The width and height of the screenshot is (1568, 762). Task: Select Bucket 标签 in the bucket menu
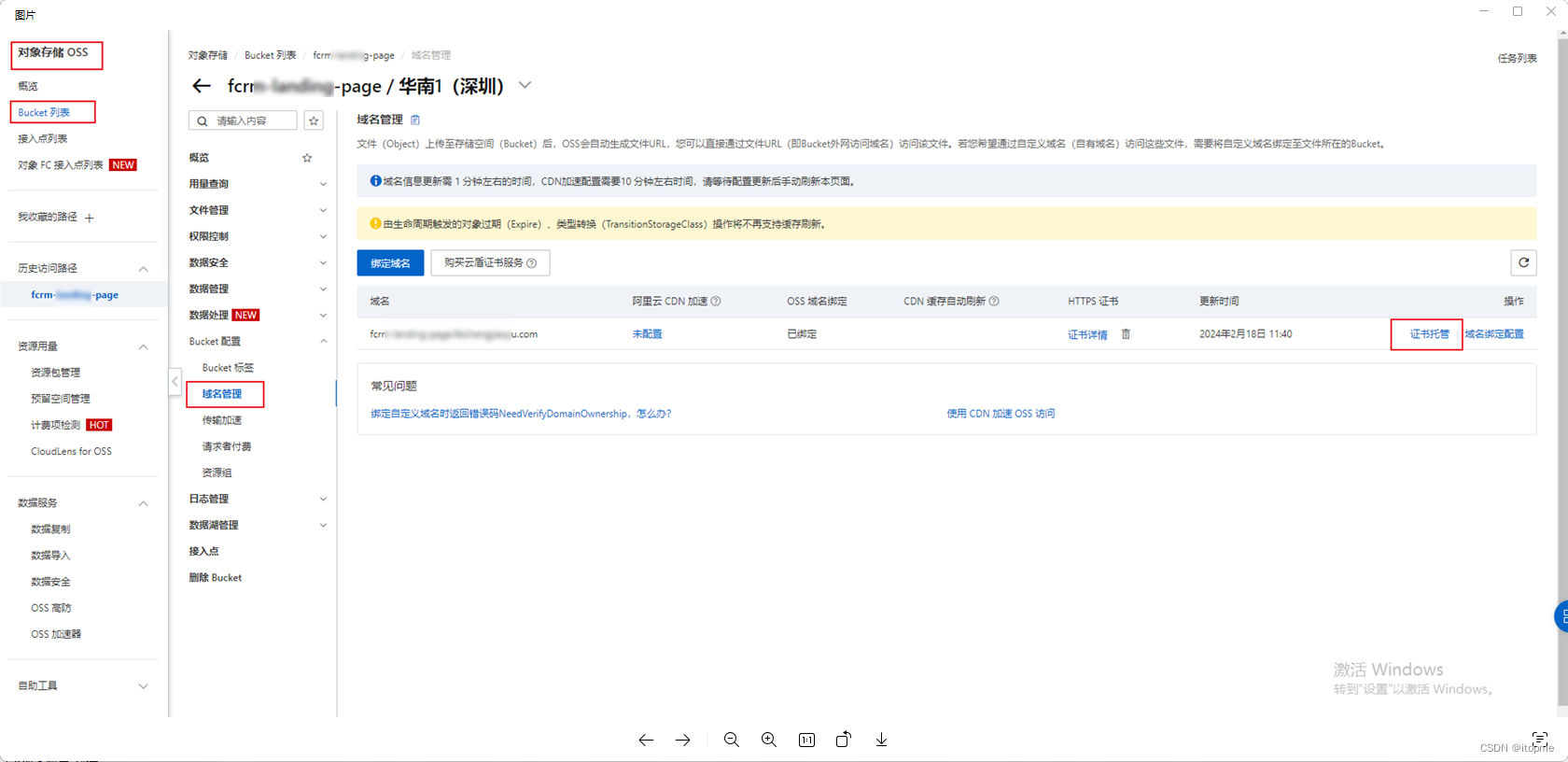[x=228, y=368]
